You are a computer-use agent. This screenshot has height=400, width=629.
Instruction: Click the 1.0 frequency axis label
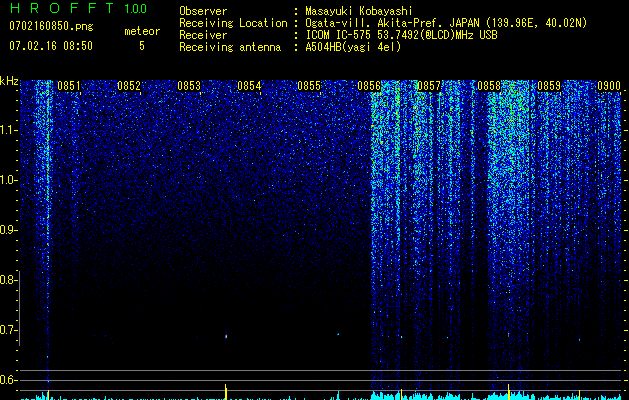8,180
